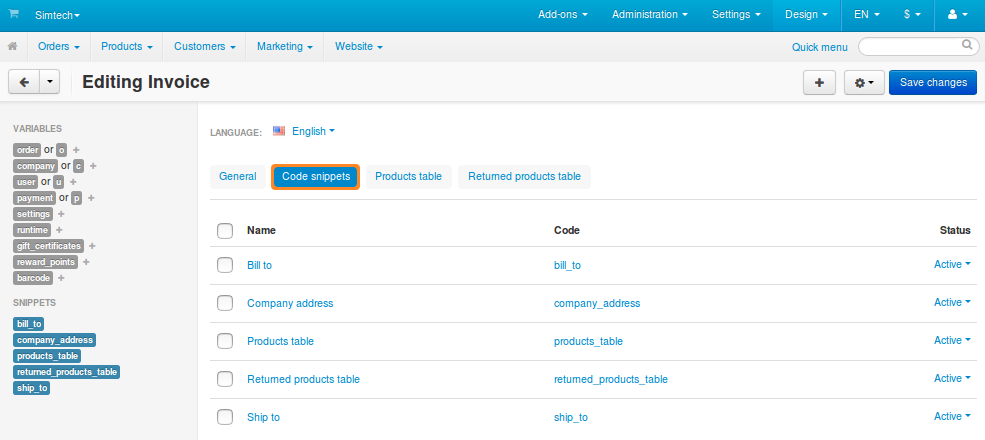This screenshot has width=985, height=440.
Task: Expand the user variable plus icon
Action: tap(73, 182)
